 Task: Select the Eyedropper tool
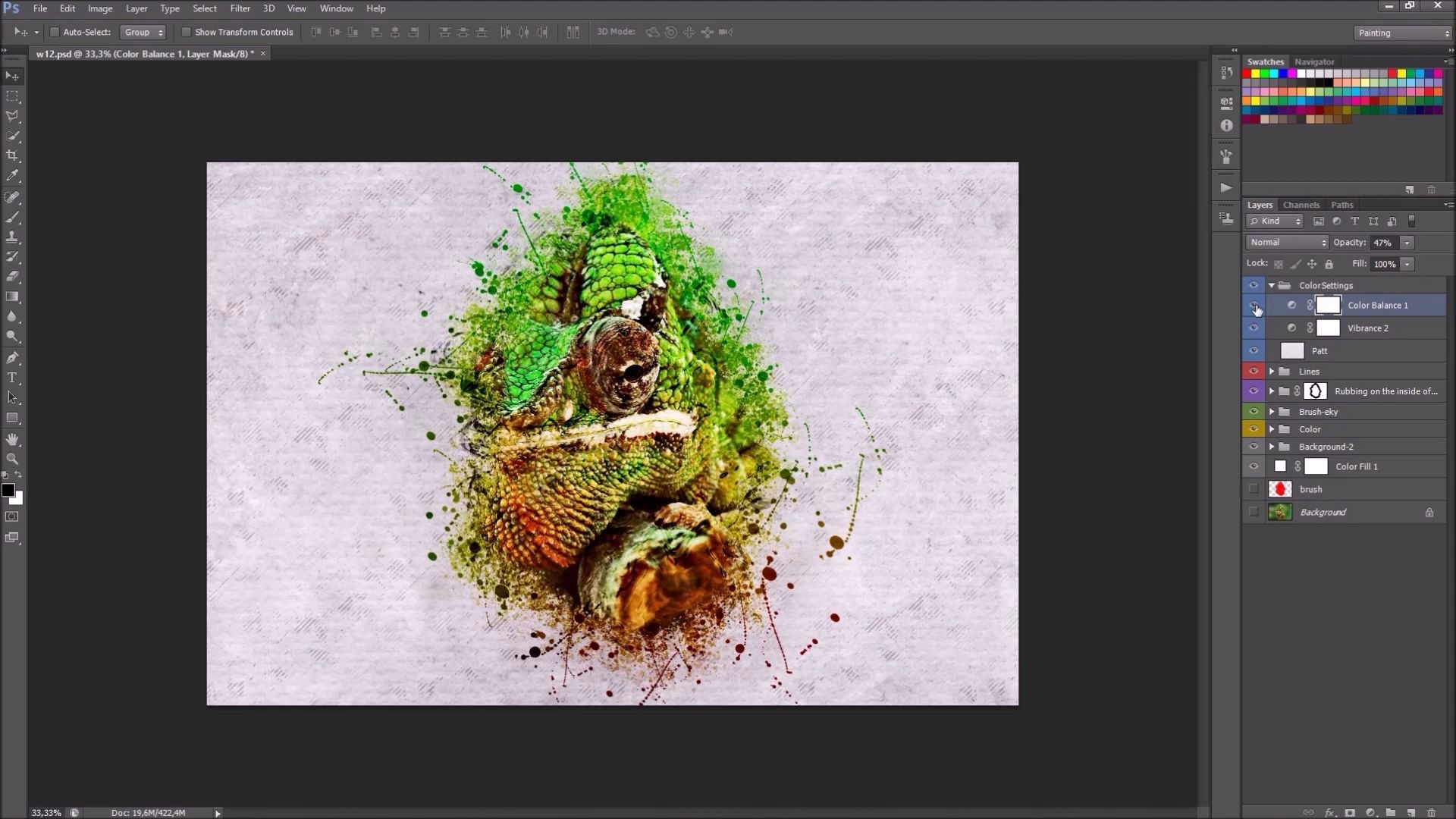(x=12, y=176)
